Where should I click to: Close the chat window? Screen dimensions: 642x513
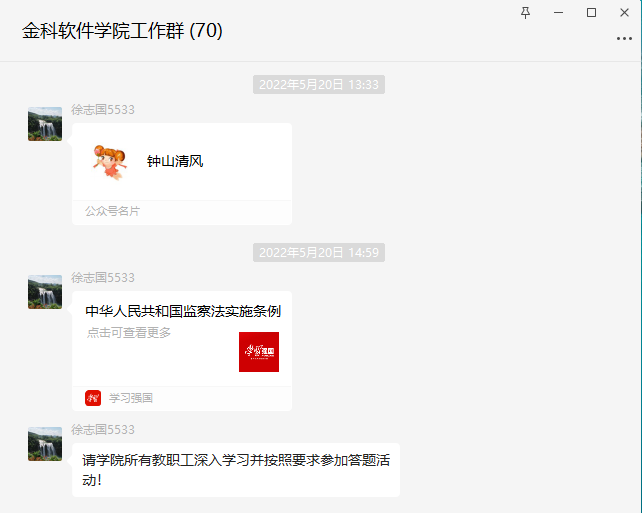click(624, 13)
